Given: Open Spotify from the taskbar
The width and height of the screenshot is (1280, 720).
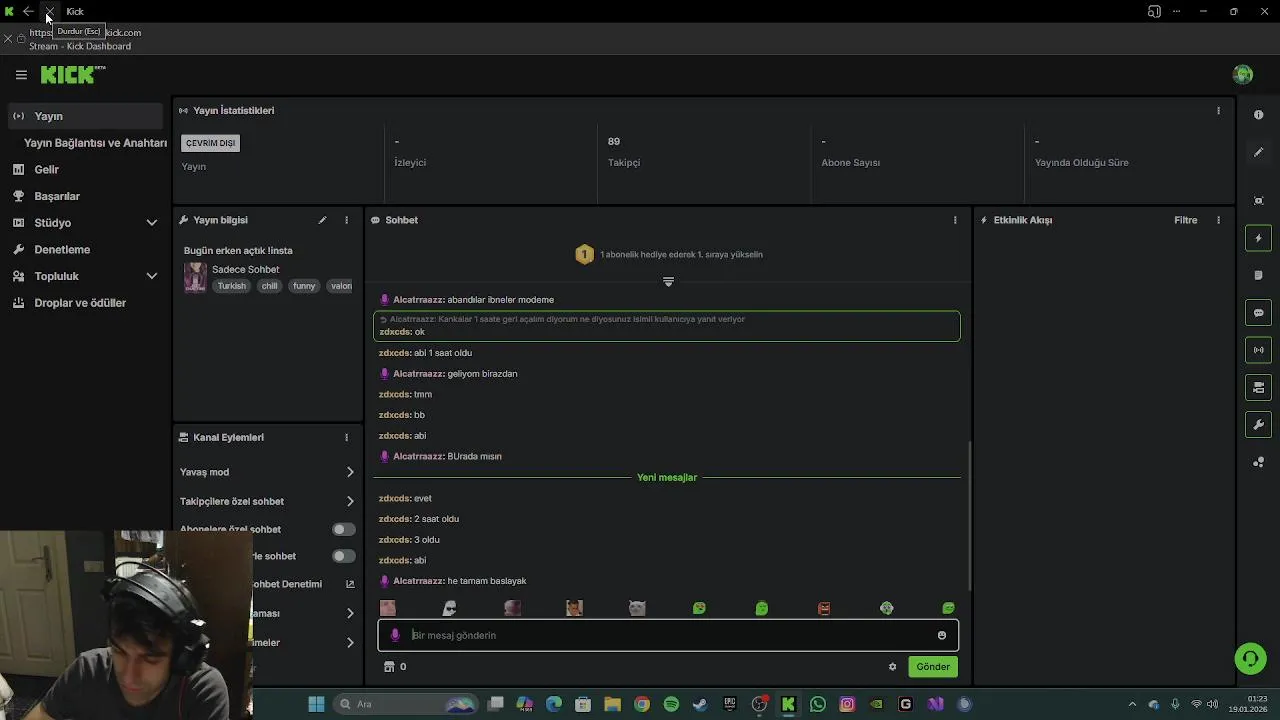Looking at the screenshot, I should [671, 704].
